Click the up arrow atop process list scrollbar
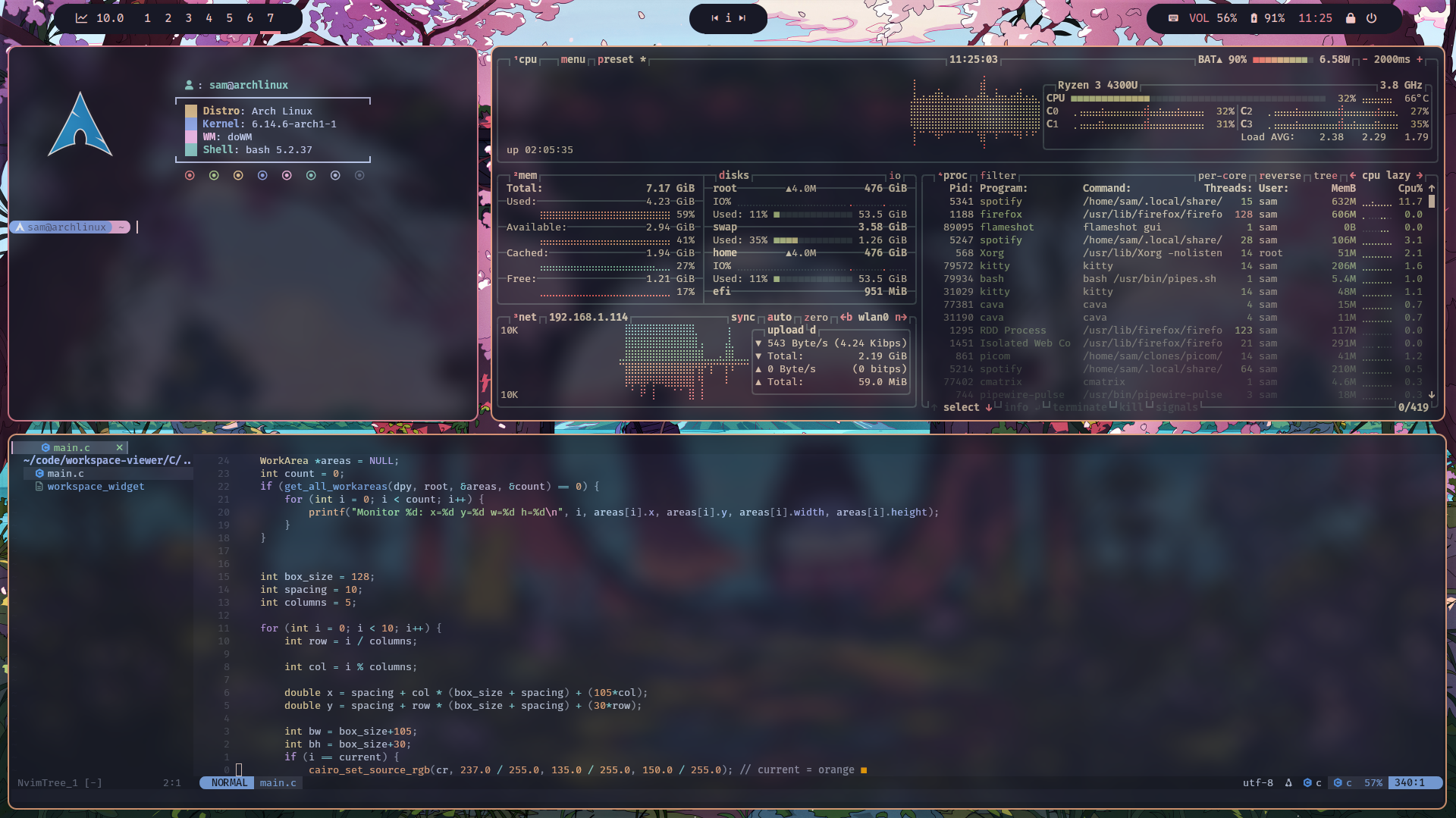This screenshot has width=1456, height=818. 1432,188
